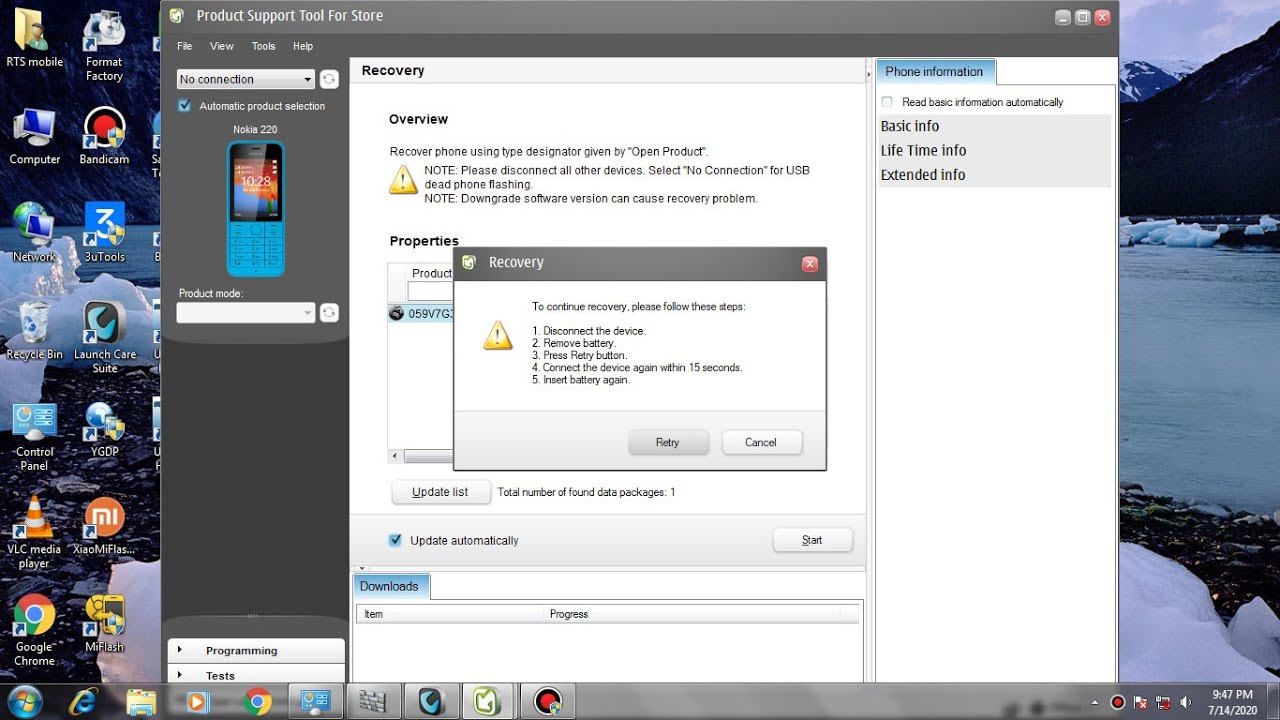Click the clock showing 9:47 PM
The height and width of the screenshot is (720, 1280).
point(1232,702)
